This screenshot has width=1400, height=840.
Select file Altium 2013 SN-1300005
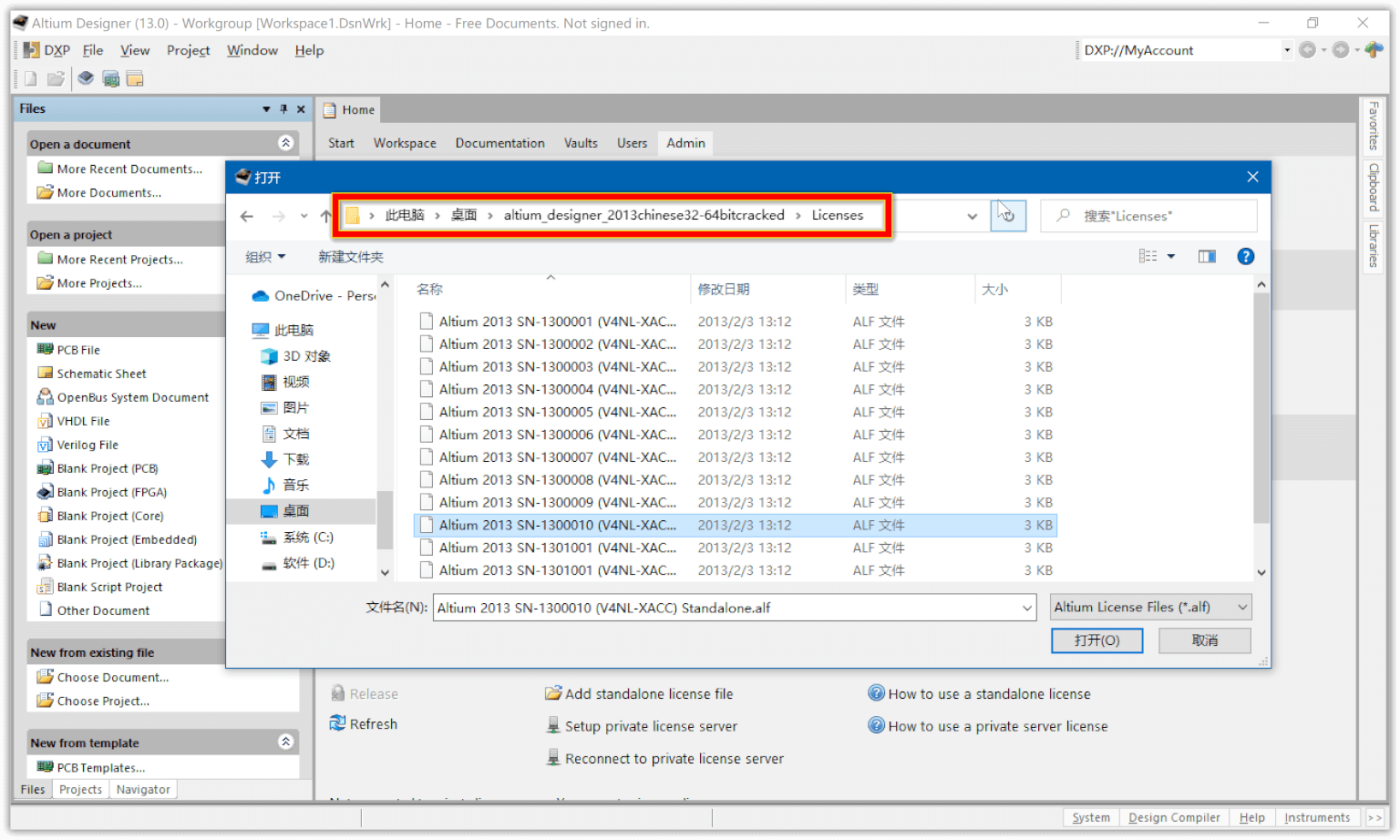tap(735, 412)
